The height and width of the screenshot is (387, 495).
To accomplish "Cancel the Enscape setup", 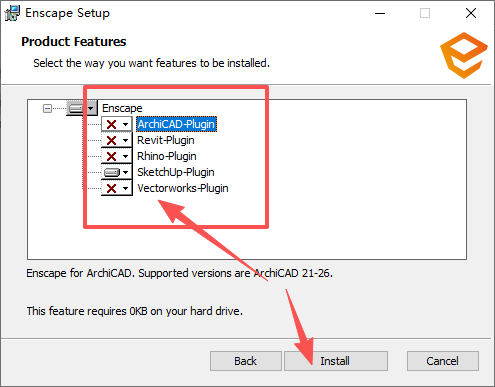I will pyautogui.click(x=443, y=361).
